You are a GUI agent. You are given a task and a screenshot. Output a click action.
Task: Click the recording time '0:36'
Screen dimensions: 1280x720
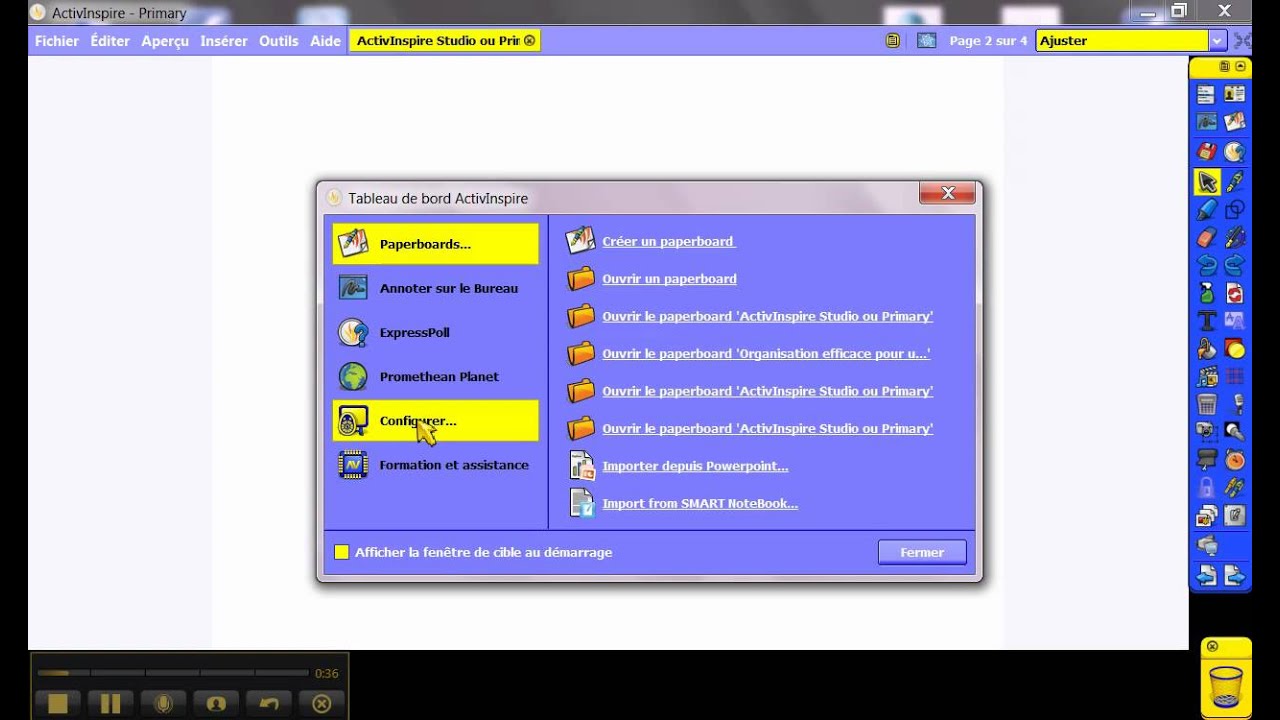327,673
